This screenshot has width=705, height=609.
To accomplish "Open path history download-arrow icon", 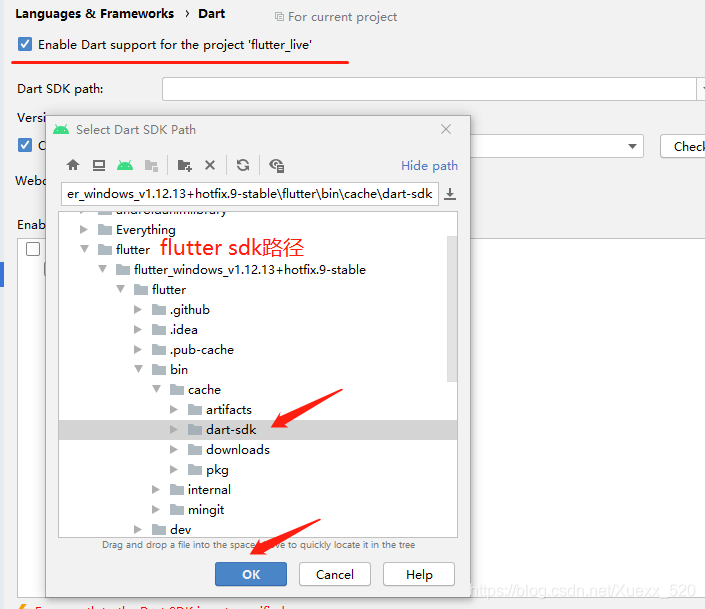I will [450, 194].
